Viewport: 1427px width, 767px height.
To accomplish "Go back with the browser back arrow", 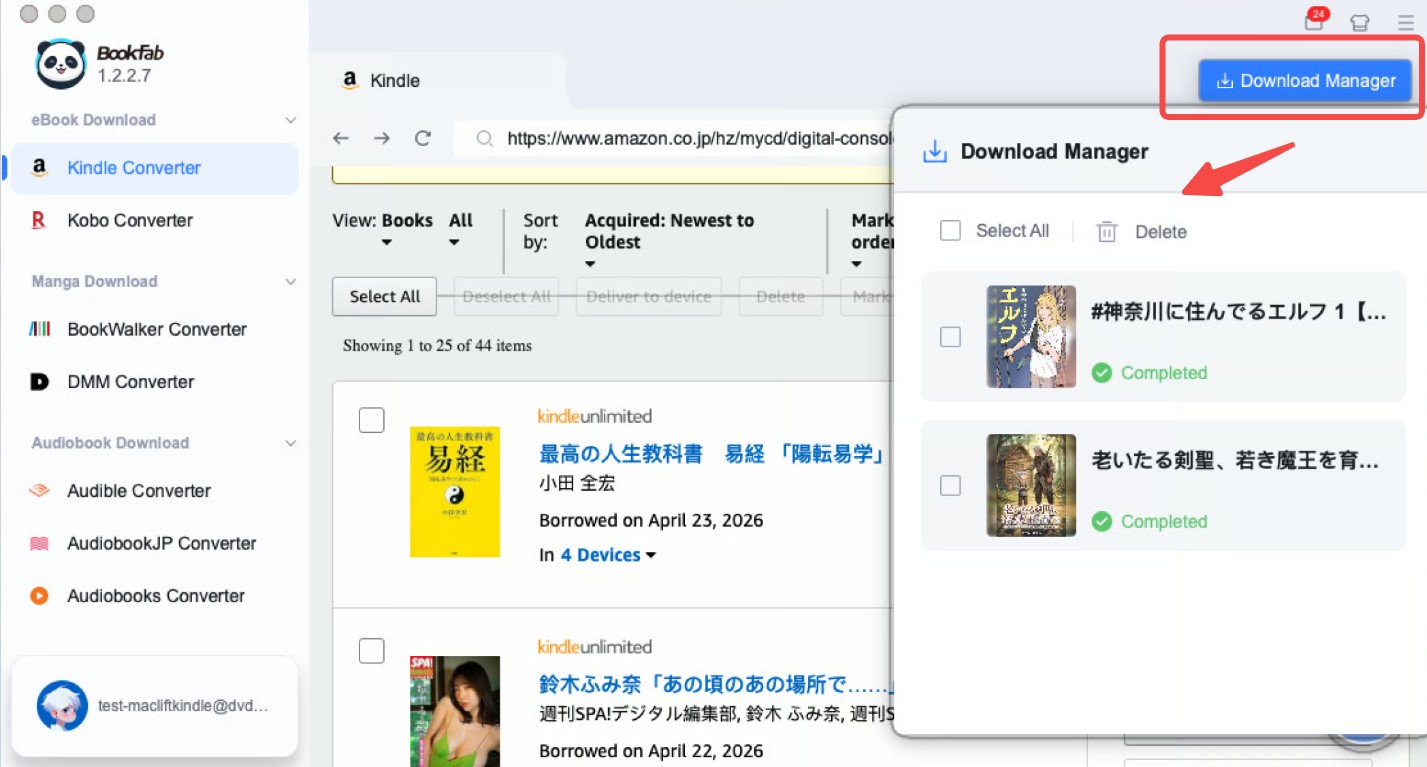I will 341,139.
